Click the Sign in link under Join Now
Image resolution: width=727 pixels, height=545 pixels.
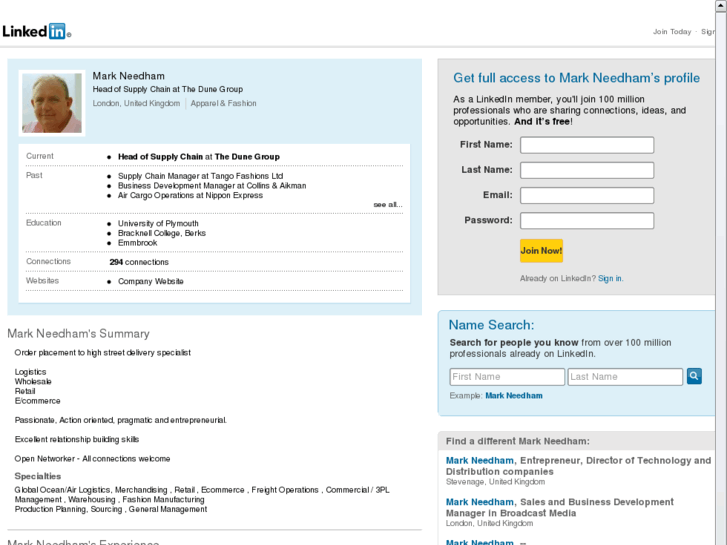(609, 278)
